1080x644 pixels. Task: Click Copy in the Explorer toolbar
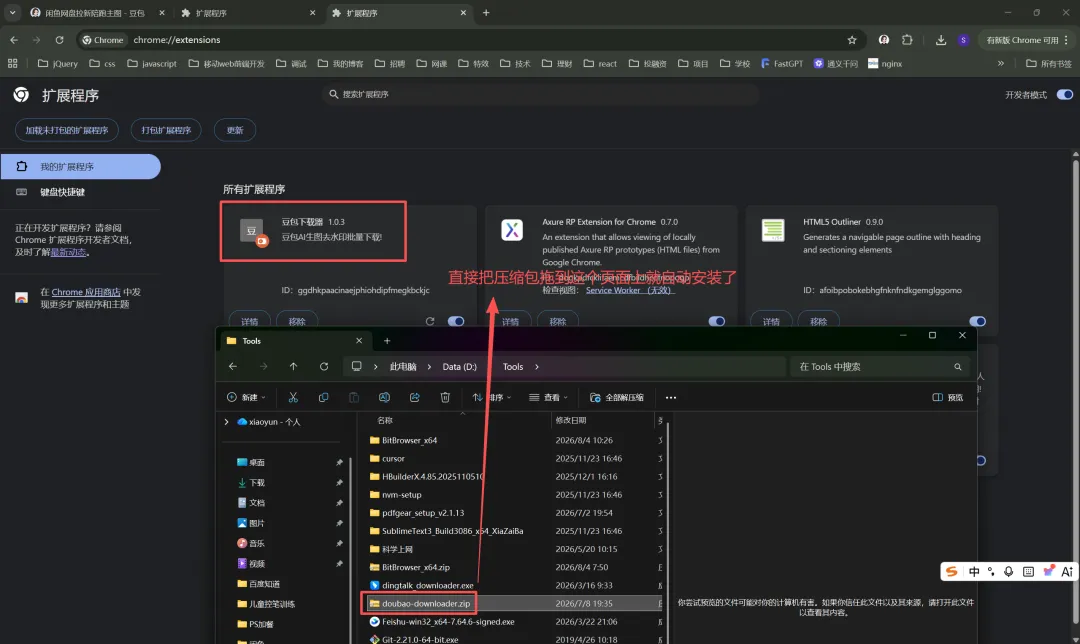coord(323,397)
